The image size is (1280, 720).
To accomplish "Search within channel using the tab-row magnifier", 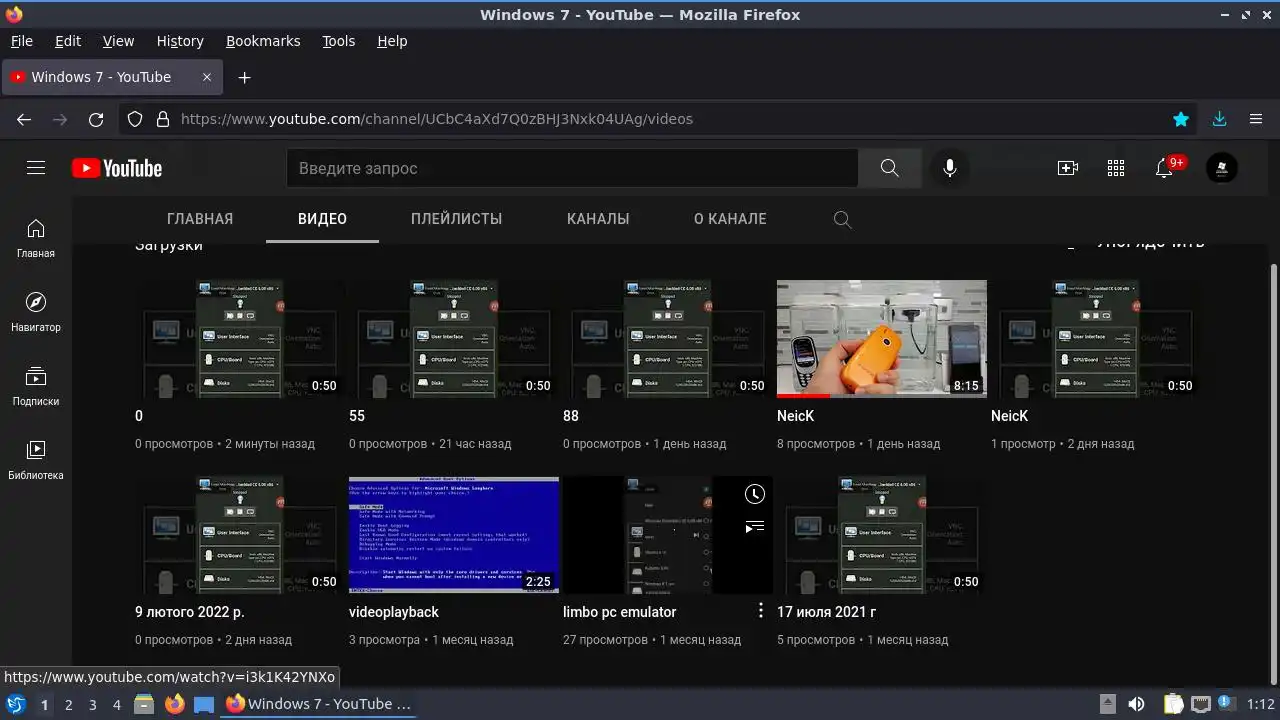I will (x=842, y=219).
